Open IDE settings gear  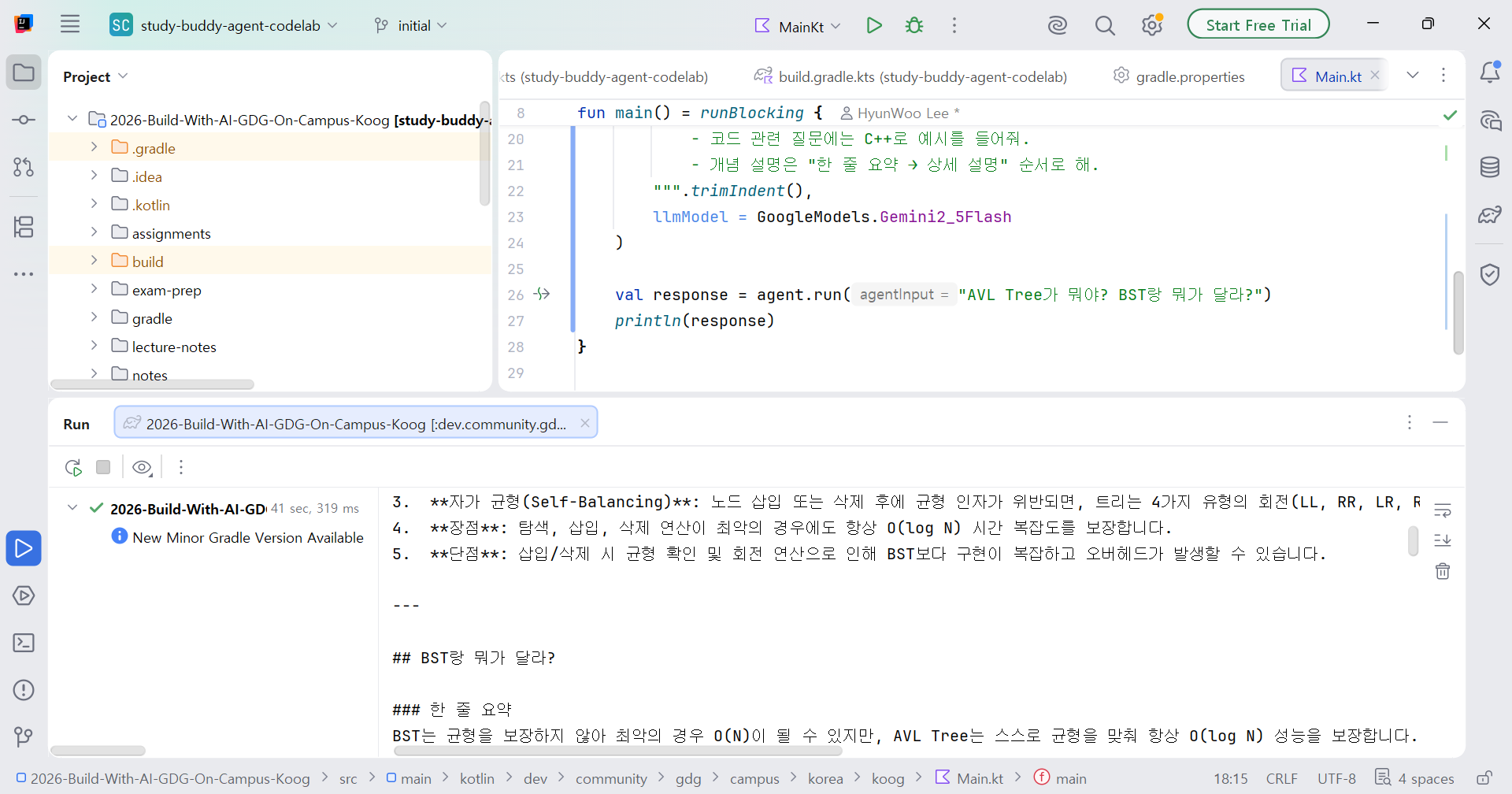(x=1152, y=25)
